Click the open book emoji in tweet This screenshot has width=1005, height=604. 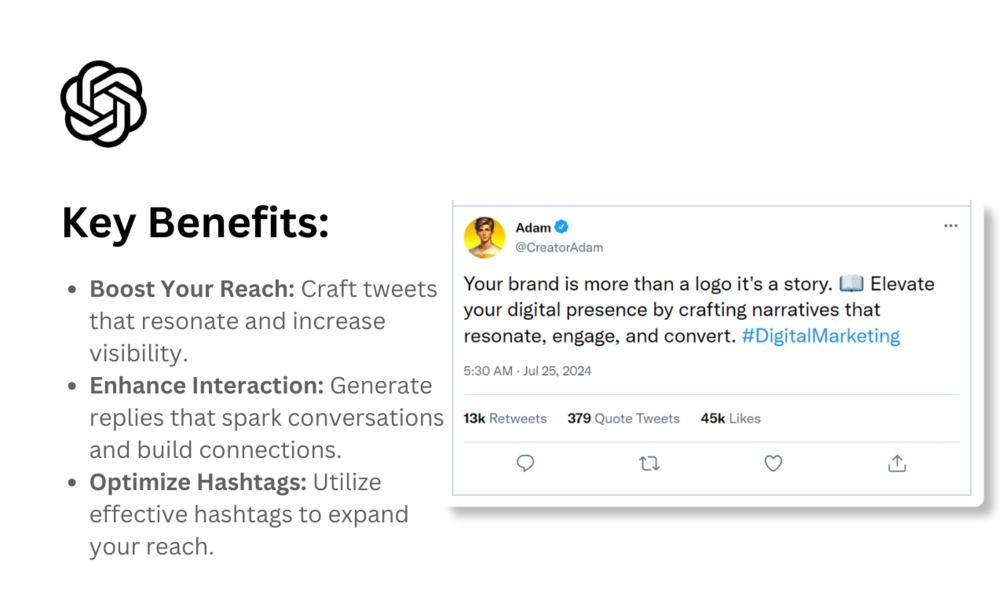click(x=851, y=283)
